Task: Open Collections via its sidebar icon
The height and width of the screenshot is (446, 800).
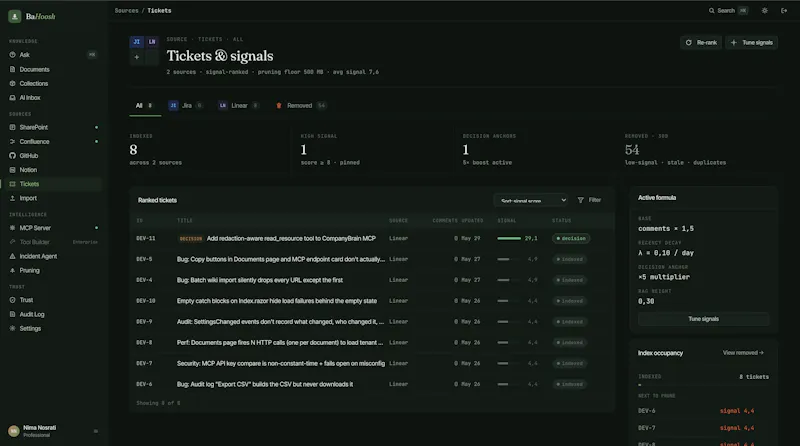Action: pos(12,83)
